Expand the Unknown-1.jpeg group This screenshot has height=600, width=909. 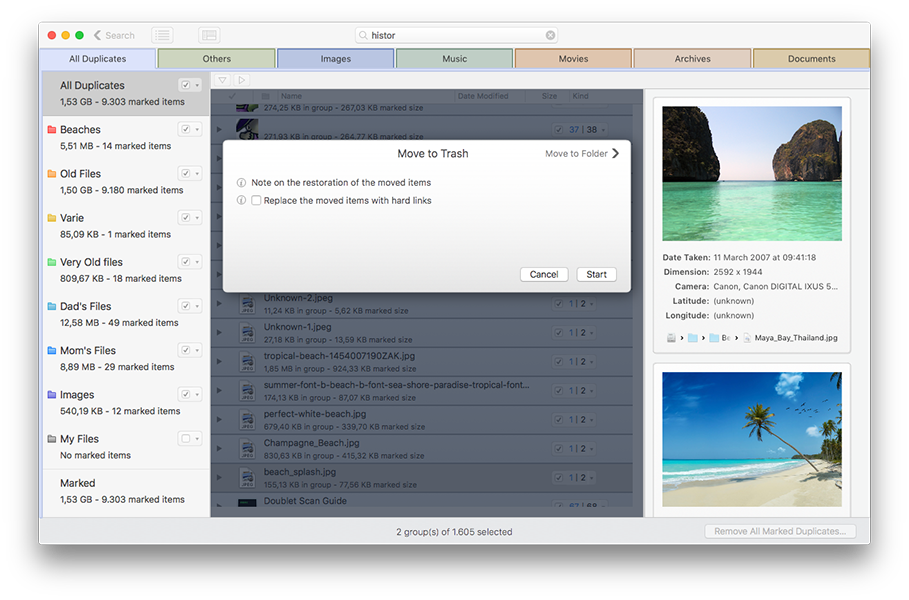(x=219, y=333)
